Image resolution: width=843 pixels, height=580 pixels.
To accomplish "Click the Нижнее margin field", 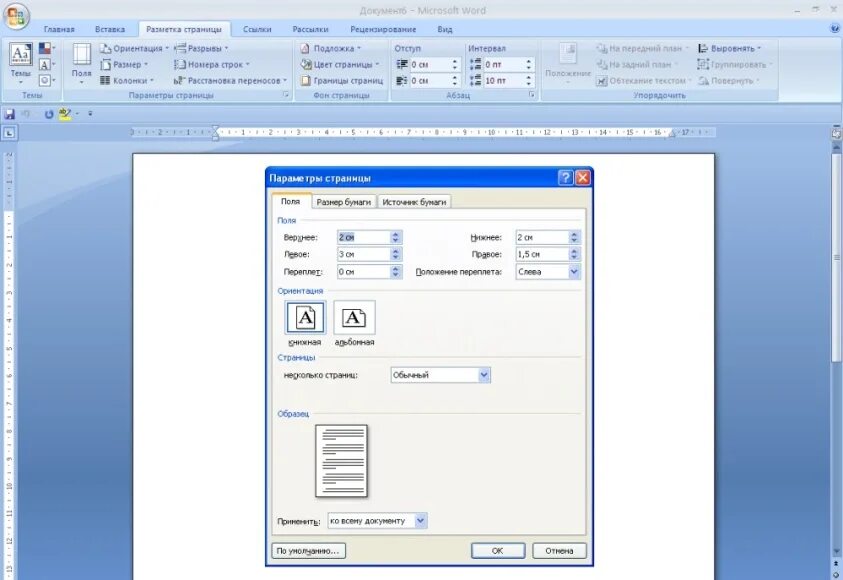I will (542, 237).
